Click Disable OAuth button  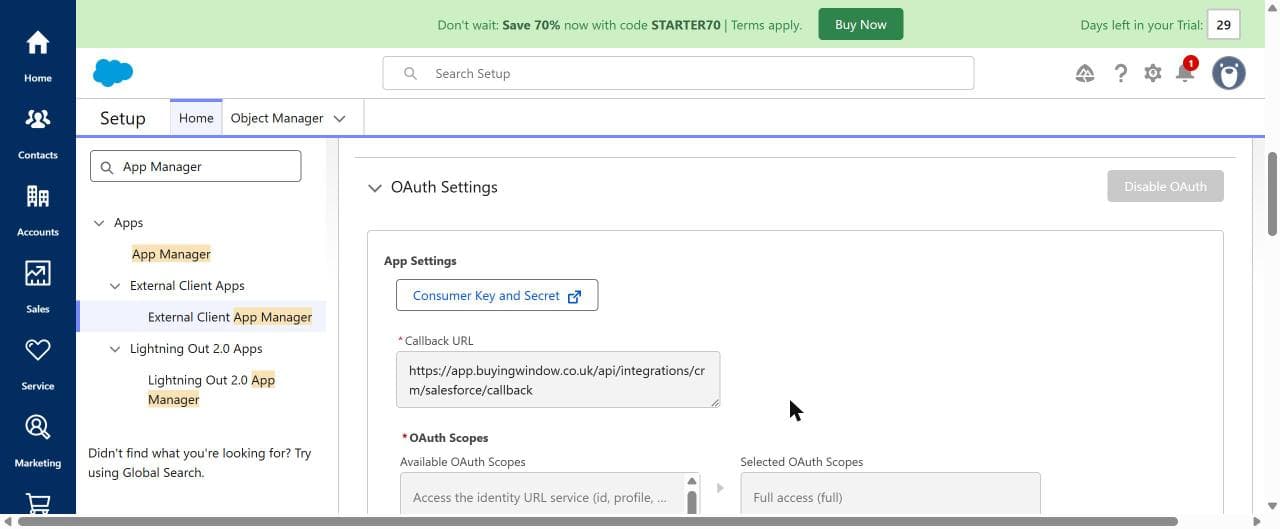pos(1165,186)
